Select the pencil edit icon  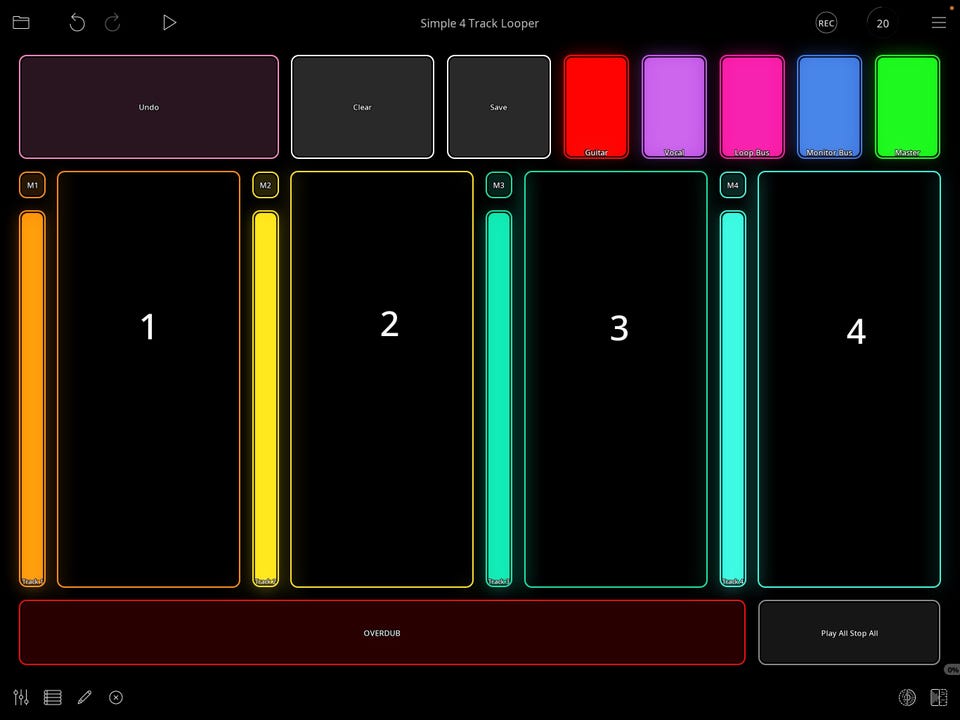click(84, 697)
